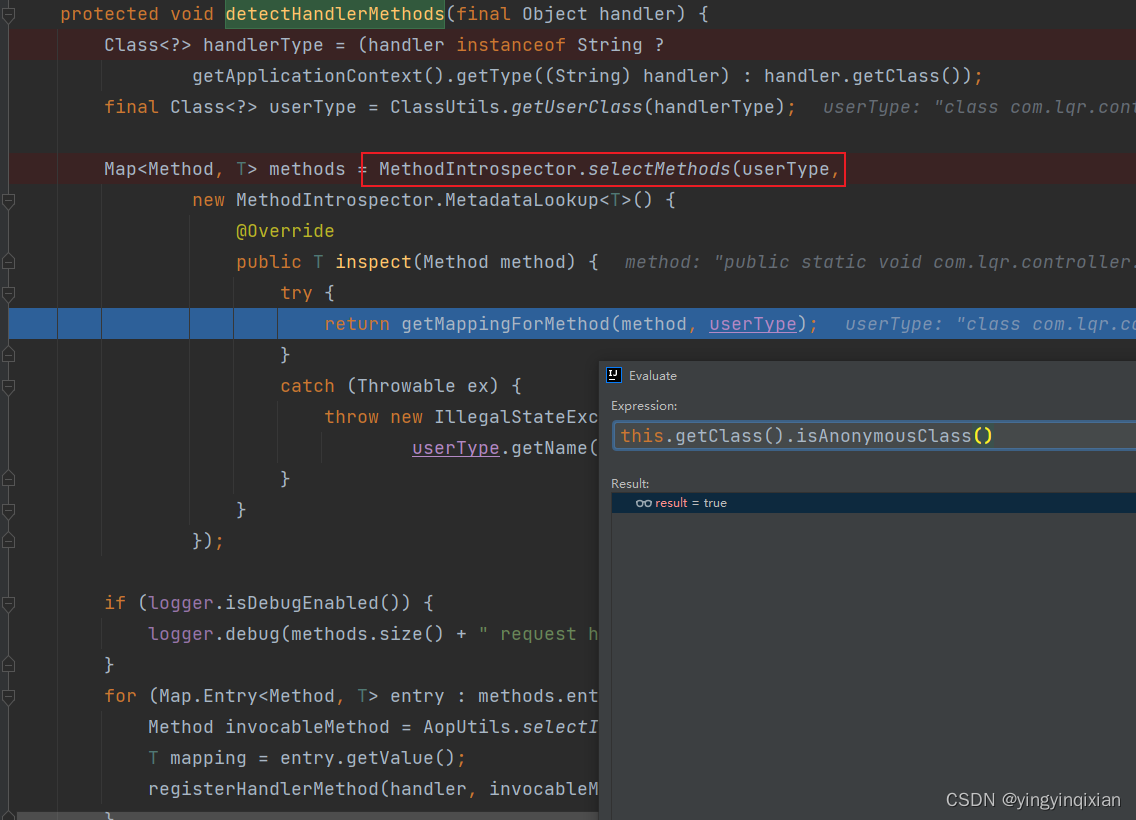Click the glasses watch icon beside result
The width and height of the screenshot is (1136, 820).
643,503
